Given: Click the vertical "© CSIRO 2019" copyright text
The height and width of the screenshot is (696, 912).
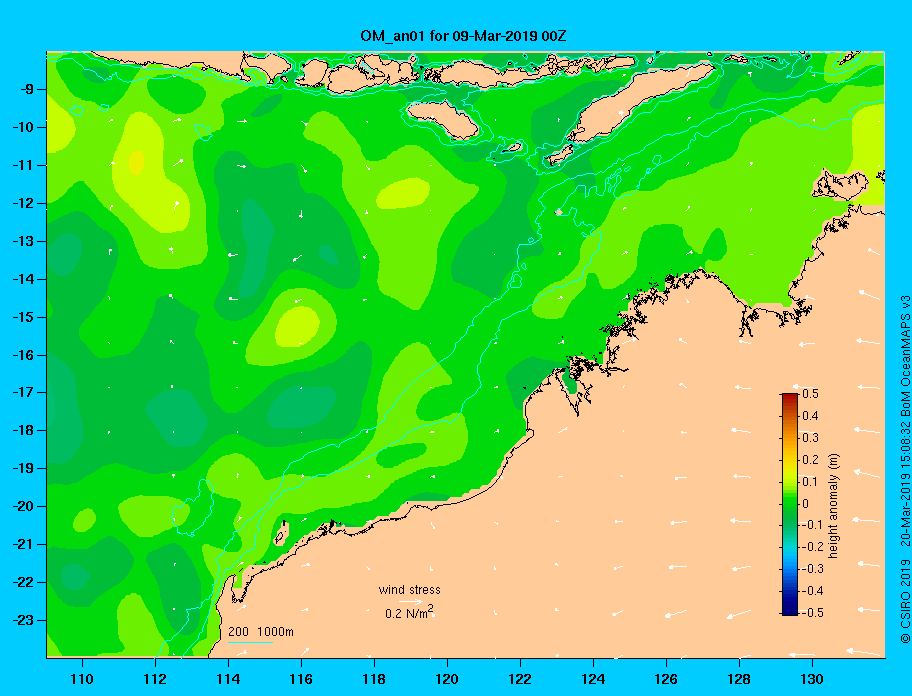Looking at the screenshot, I should coord(905,600).
